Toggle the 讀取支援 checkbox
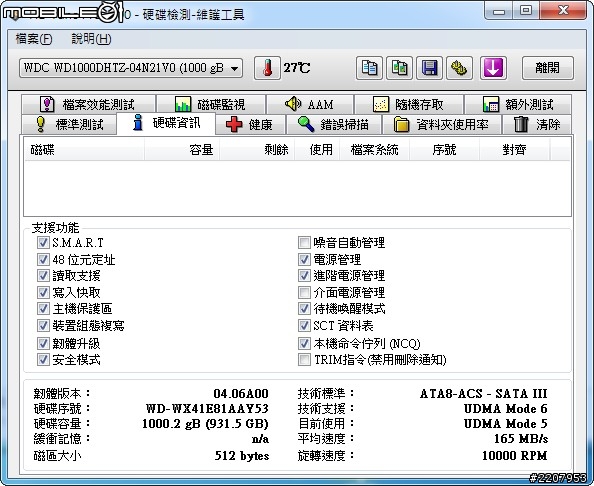Screen dimensions: 594x486 pos(43,275)
